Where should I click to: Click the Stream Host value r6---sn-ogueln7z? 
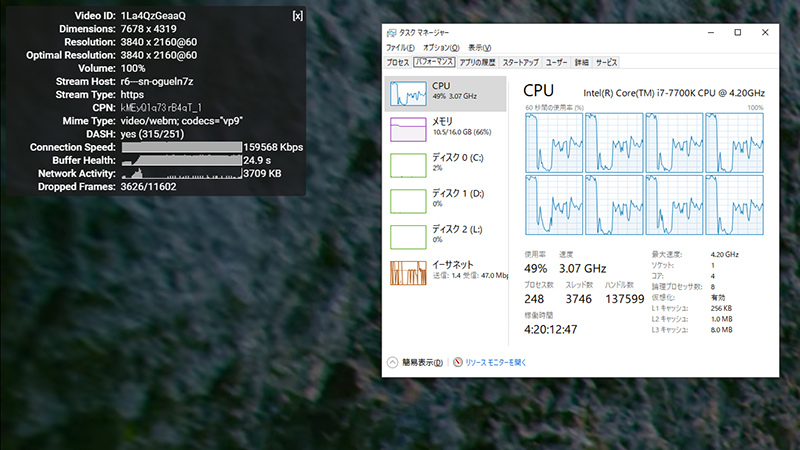[157, 82]
